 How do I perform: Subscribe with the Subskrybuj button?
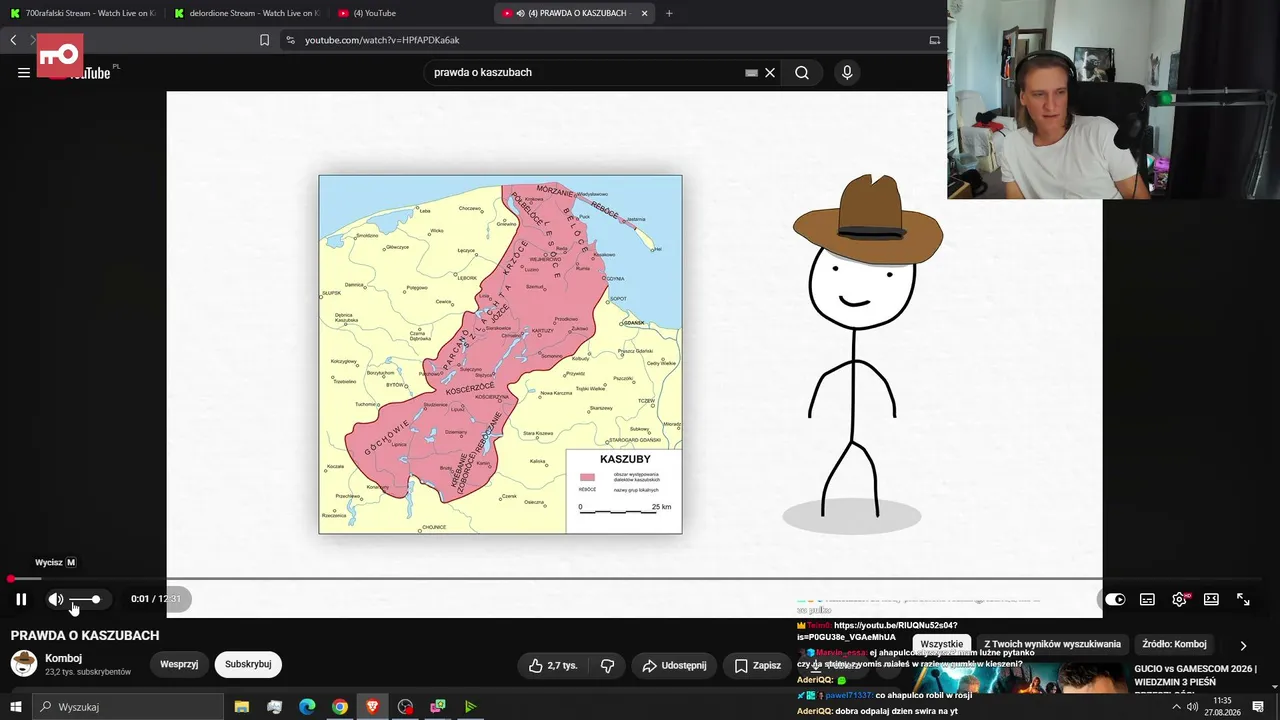tap(248, 664)
